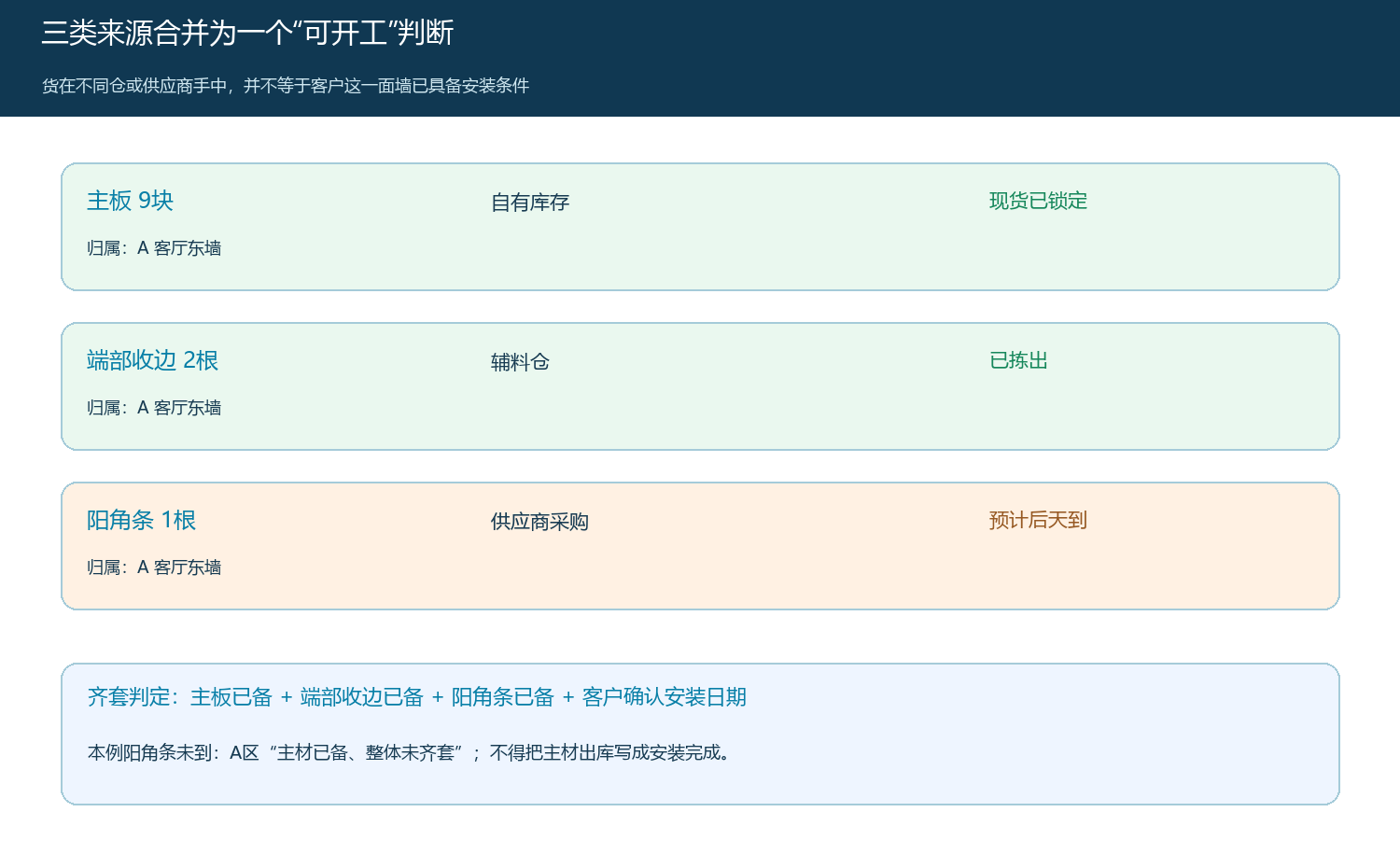Click 归属 text under 主板 9块

154,248
